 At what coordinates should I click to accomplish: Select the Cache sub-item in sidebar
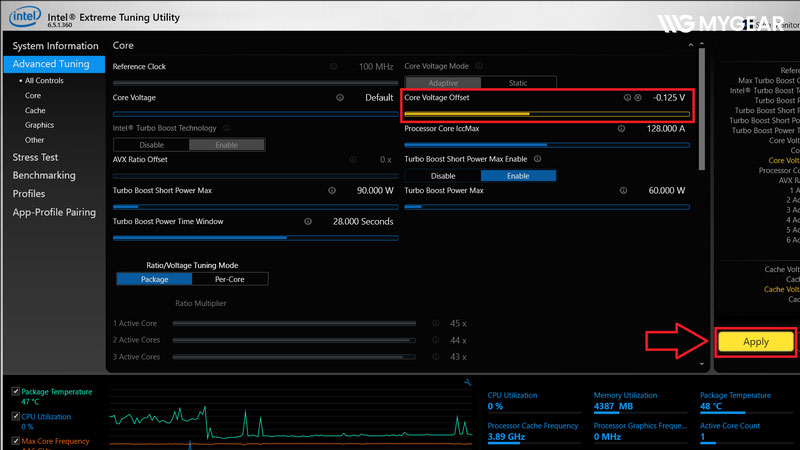pos(35,110)
